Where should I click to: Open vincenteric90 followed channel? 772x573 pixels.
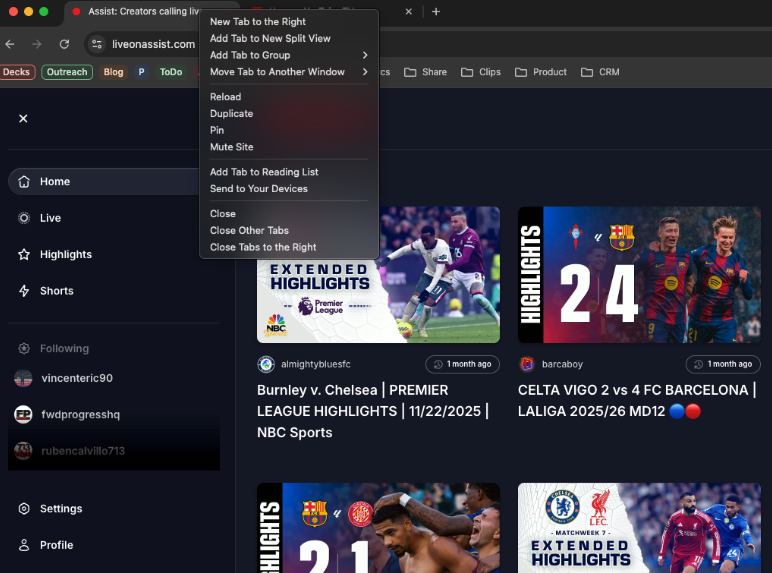(x=64, y=378)
